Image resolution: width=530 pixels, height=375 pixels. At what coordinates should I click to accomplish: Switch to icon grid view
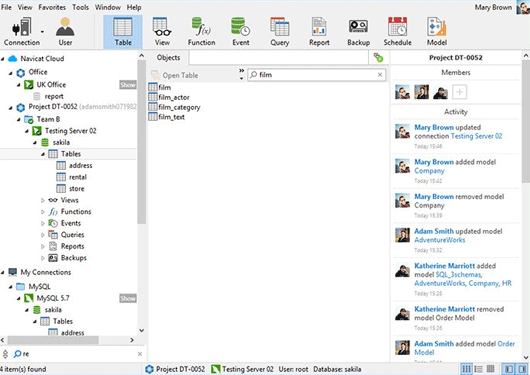tap(466, 369)
